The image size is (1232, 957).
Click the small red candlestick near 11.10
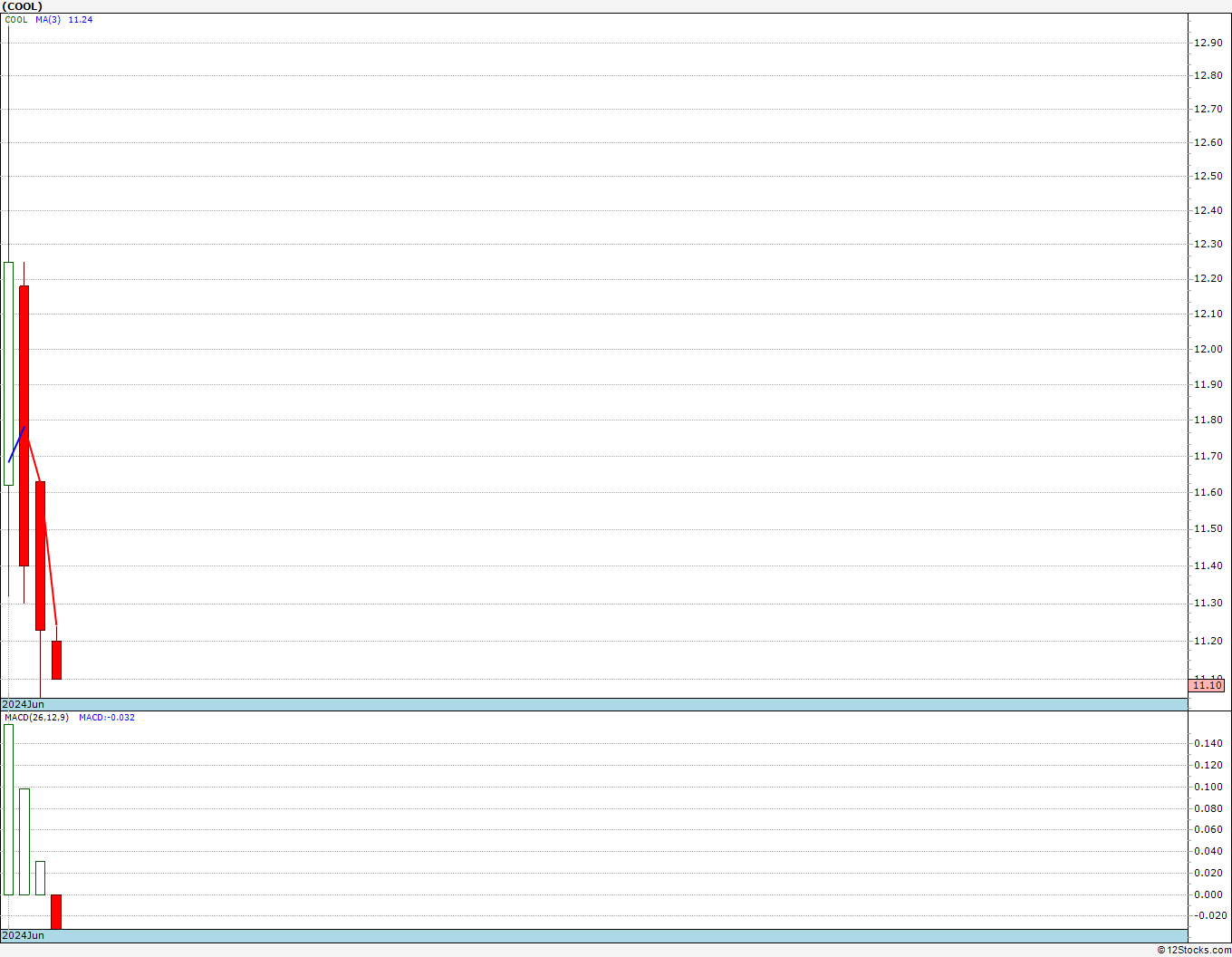click(56, 660)
